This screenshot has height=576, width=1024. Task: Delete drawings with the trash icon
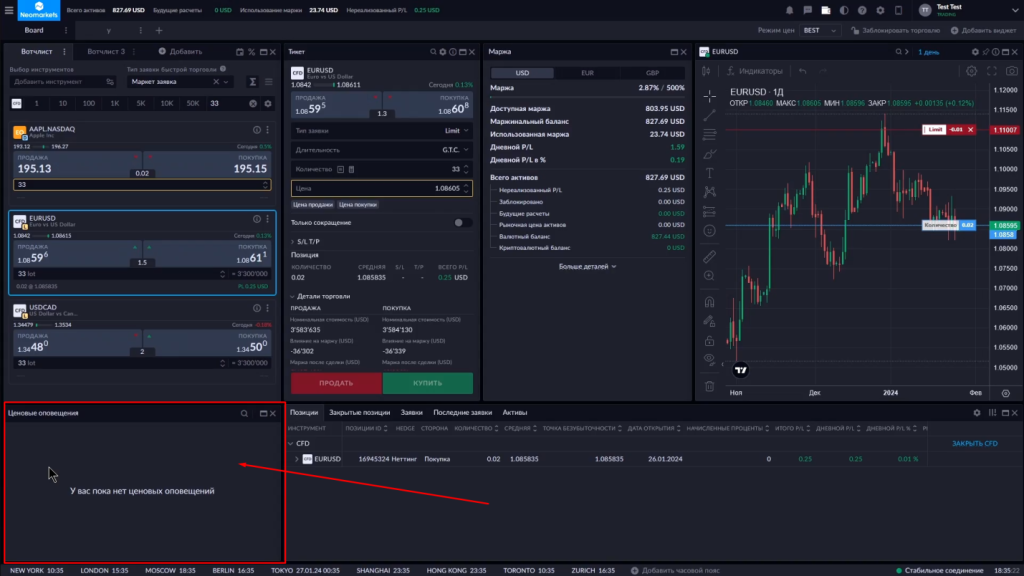(x=710, y=387)
